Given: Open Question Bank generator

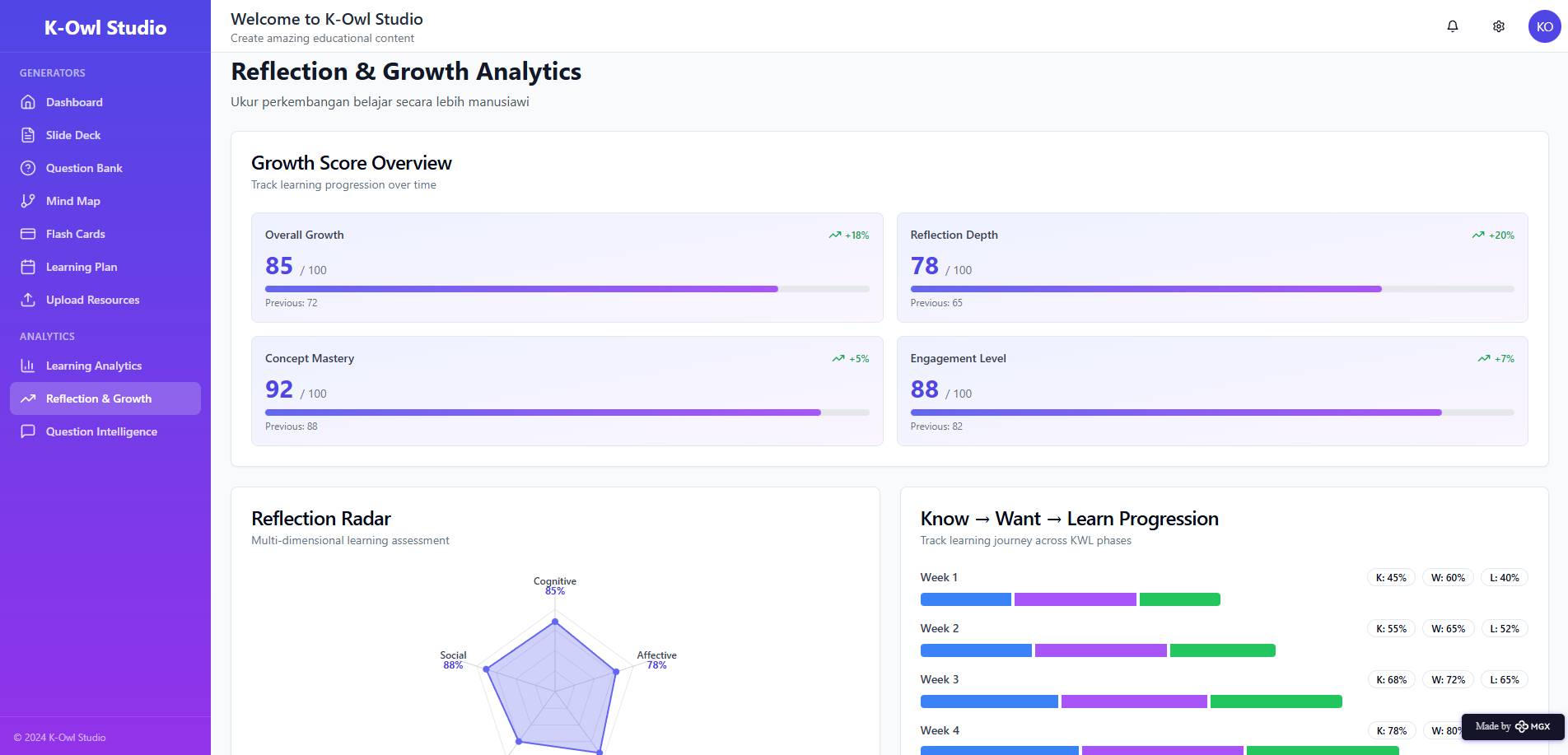Looking at the screenshot, I should coord(105,168).
